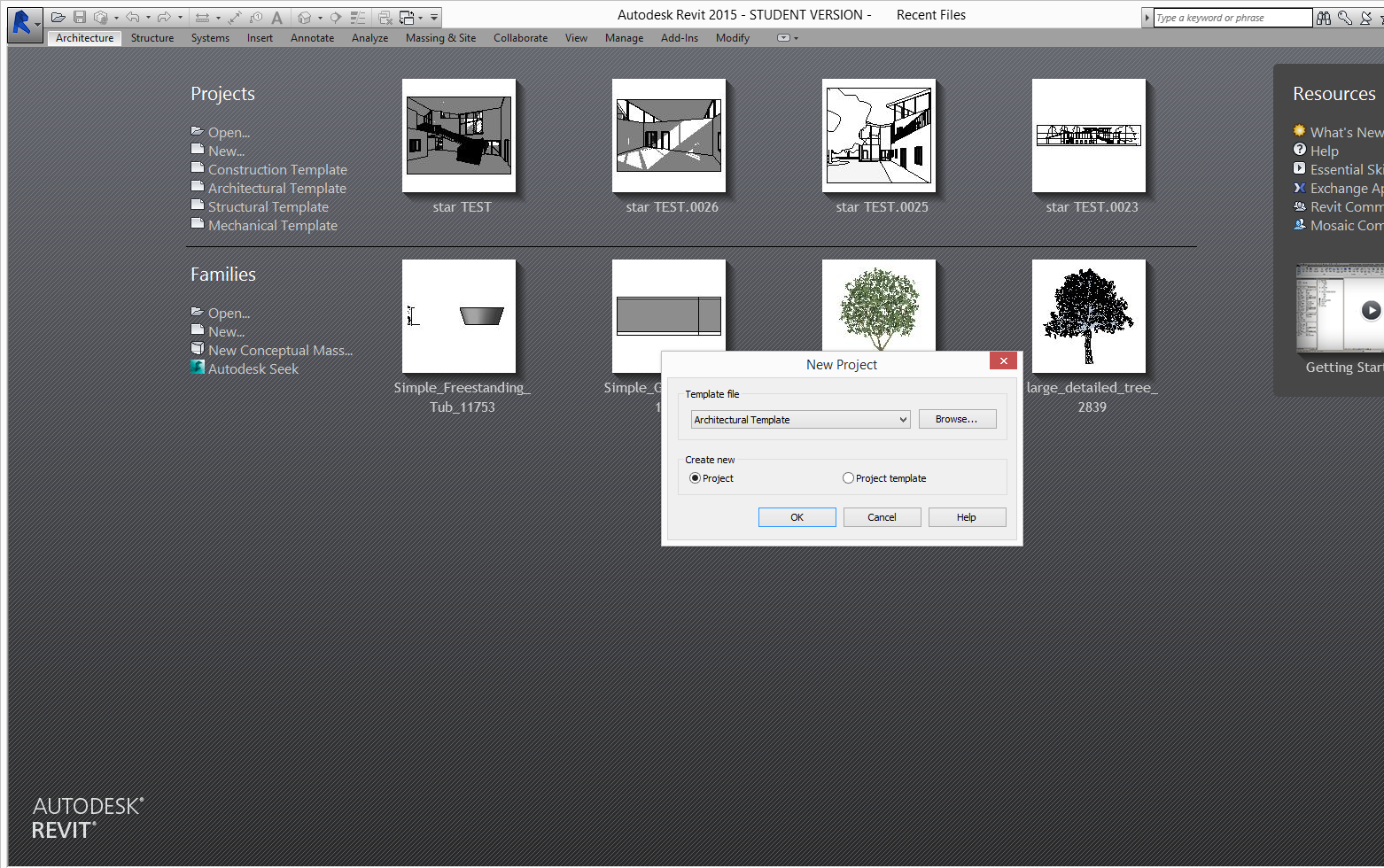Select the Text tool icon
This screenshot has width=1384, height=868.
tap(277, 18)
